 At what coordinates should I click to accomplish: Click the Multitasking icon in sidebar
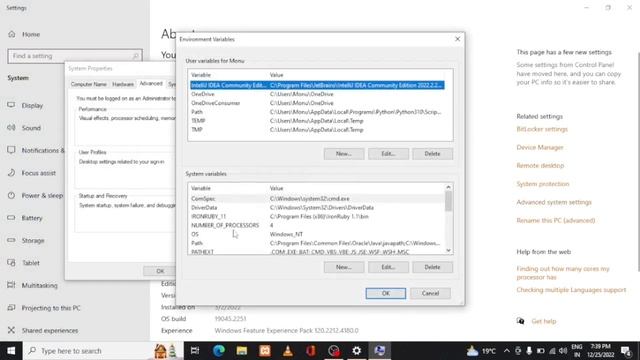(11, 285)
